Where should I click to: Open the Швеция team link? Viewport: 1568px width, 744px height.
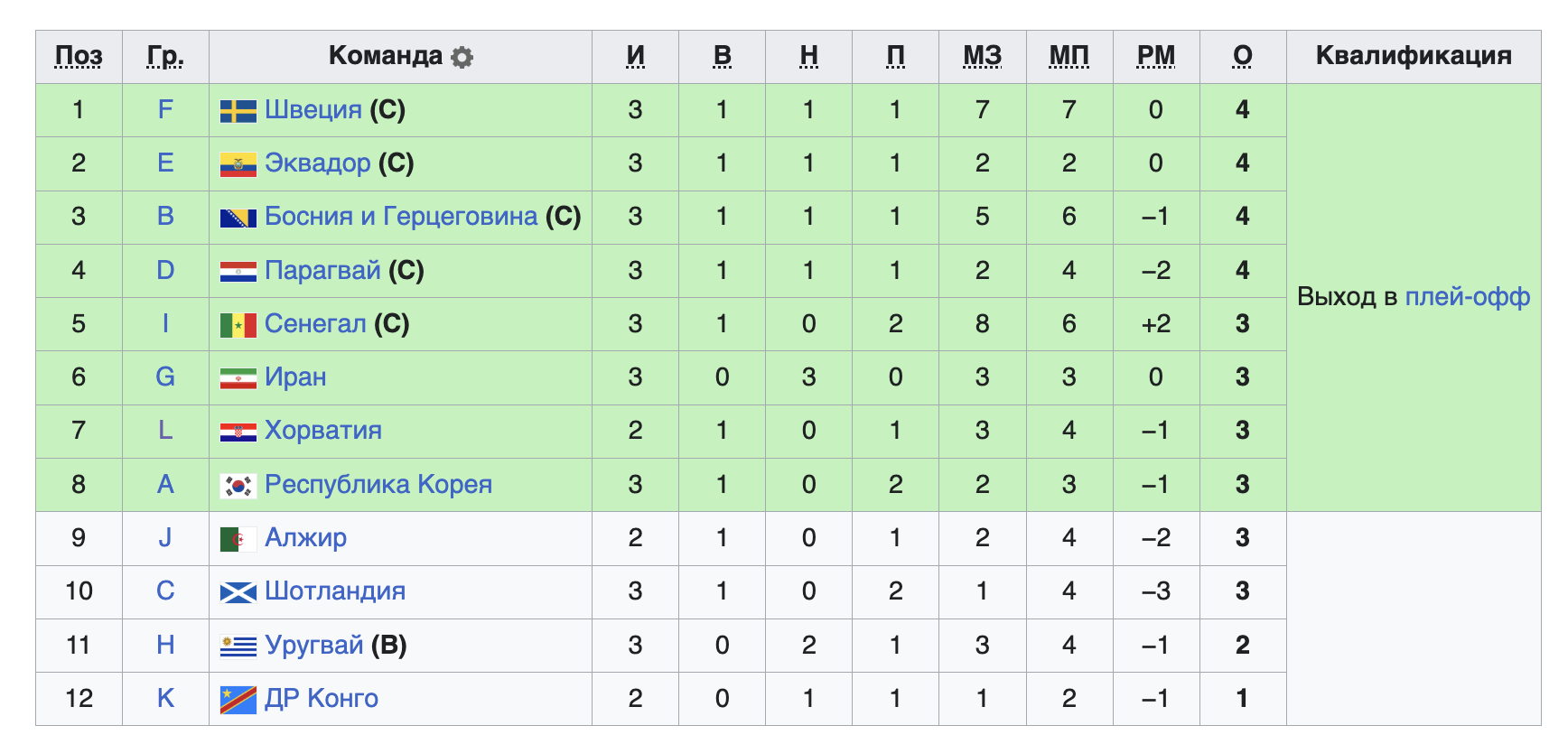point(313,109)
